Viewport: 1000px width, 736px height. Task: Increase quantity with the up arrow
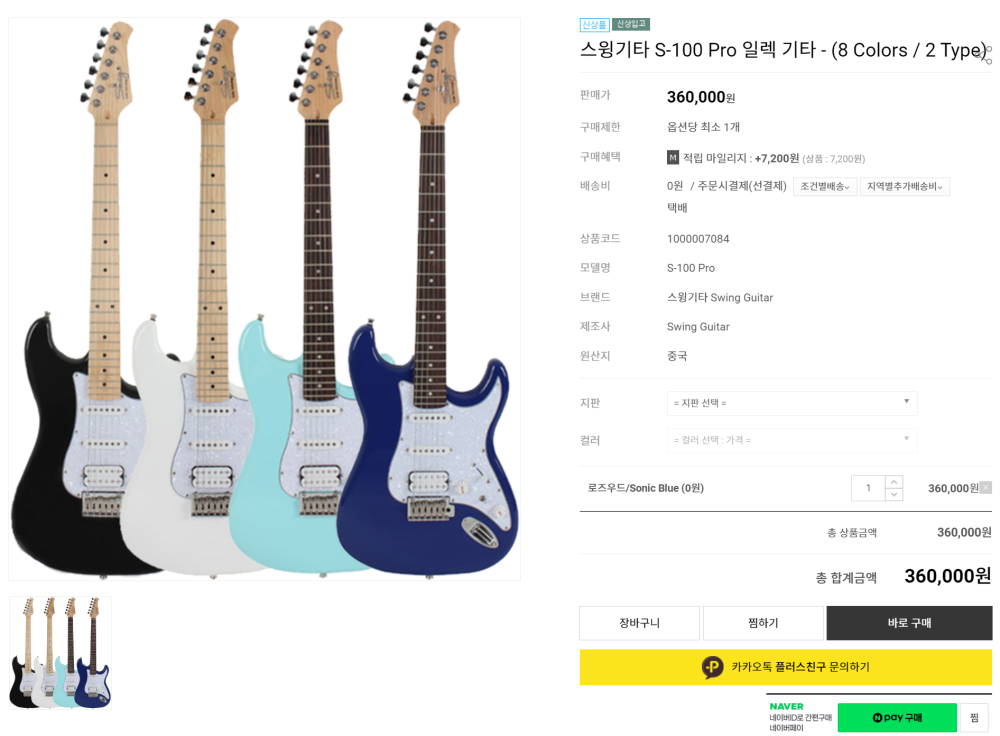pos(894,482)
